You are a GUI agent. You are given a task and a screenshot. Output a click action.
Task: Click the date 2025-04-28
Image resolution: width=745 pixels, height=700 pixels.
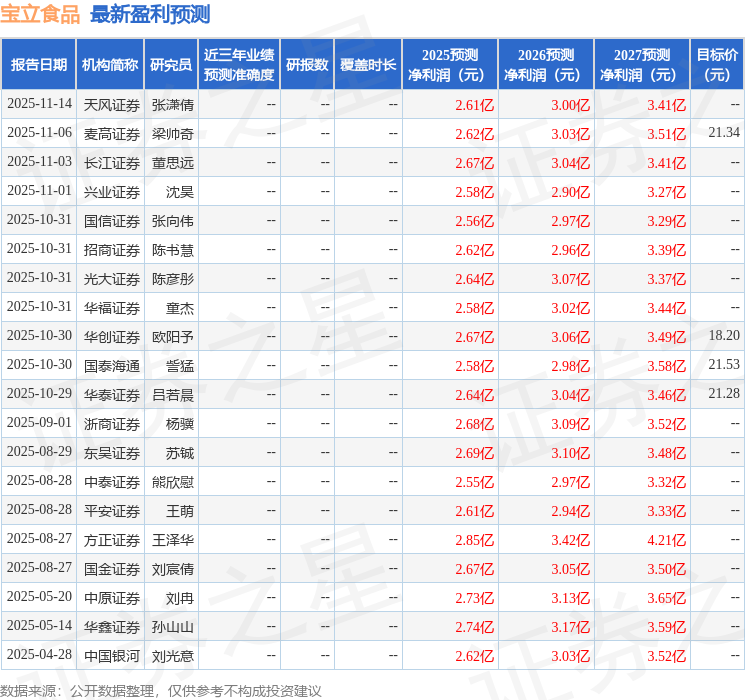(39, 654)
